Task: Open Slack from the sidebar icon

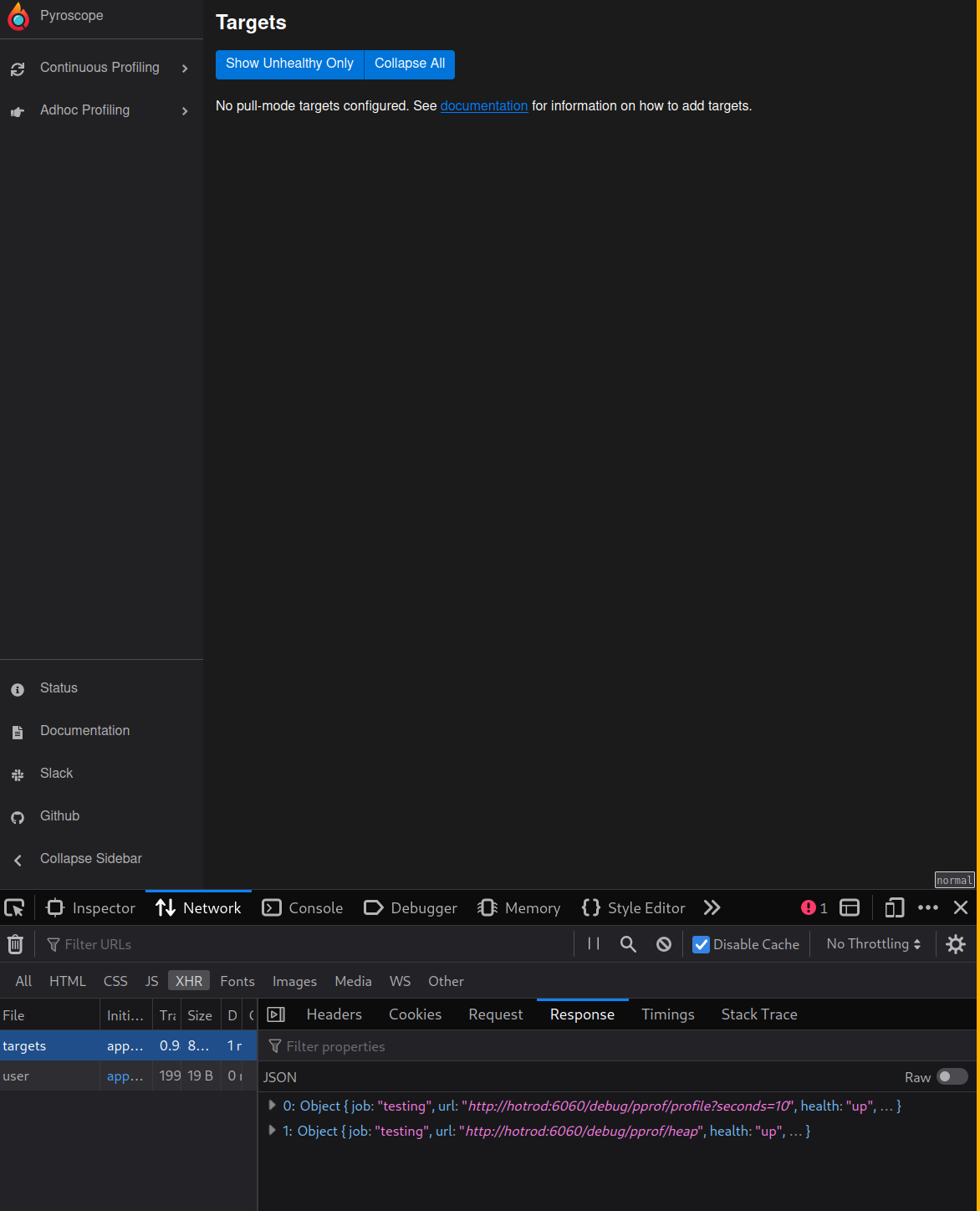Action: tap(18, 774)
